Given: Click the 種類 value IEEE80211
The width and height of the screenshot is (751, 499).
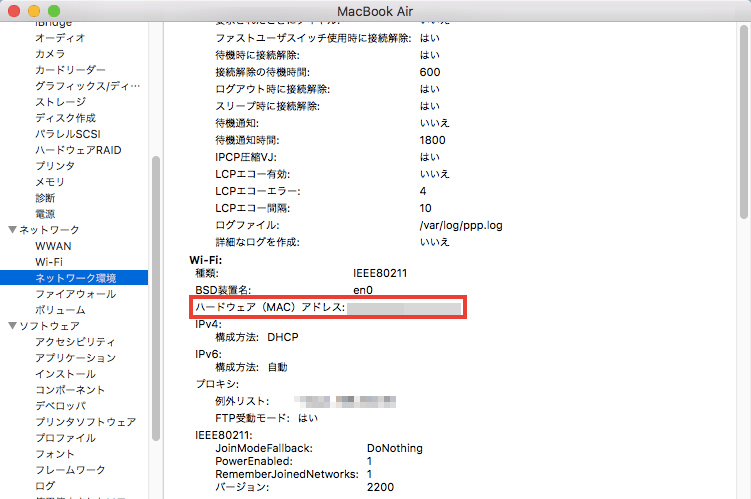Looking at the screenshot, I should coord(380,273).
